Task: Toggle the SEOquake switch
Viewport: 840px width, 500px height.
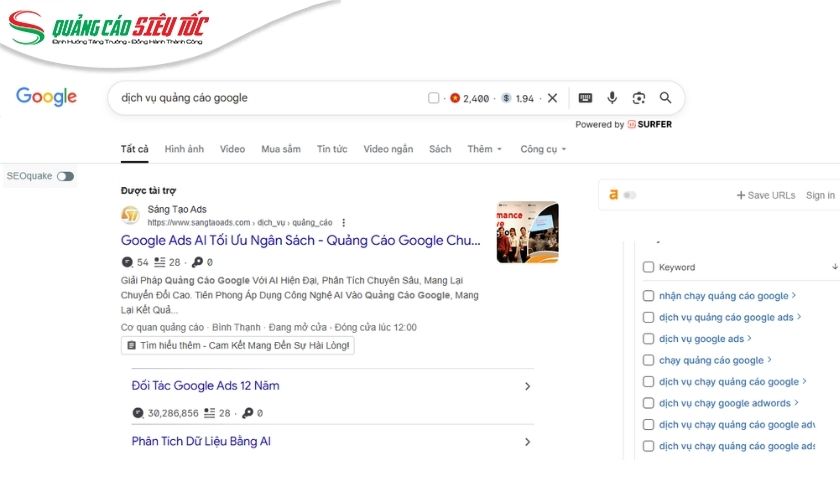Action: (65, 176)
